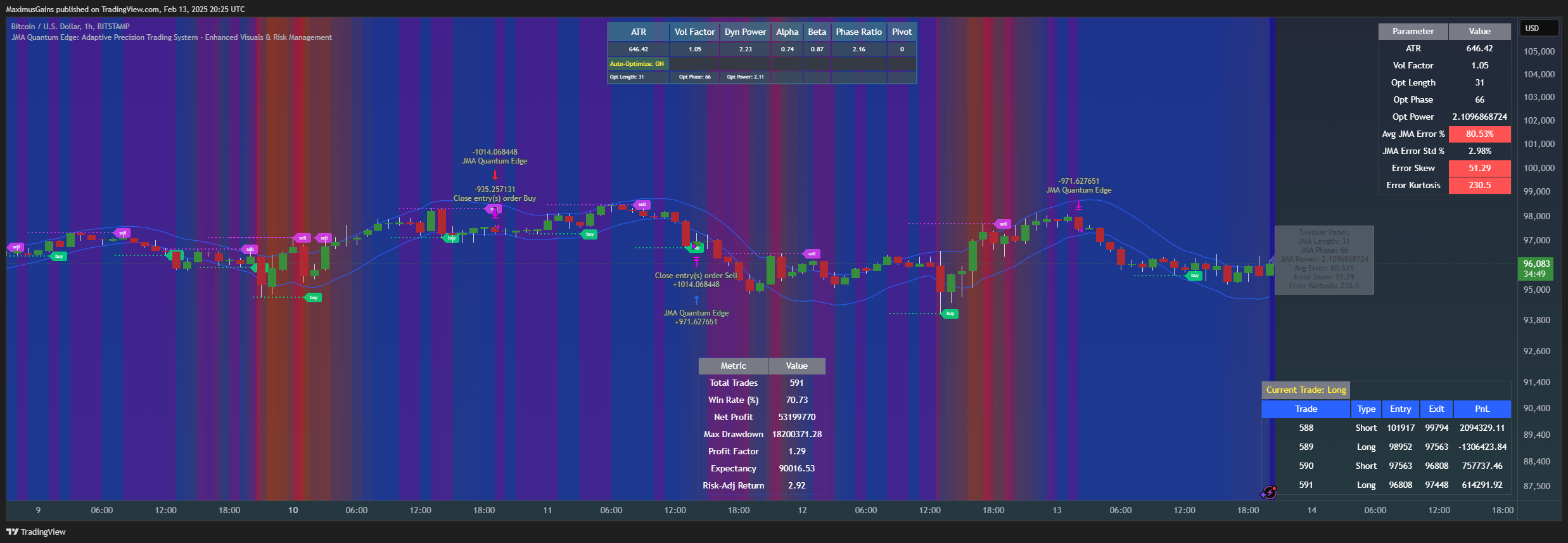
Task: Click the 'Auto-Optimize: ON' cell
Action: pos(637,64)
